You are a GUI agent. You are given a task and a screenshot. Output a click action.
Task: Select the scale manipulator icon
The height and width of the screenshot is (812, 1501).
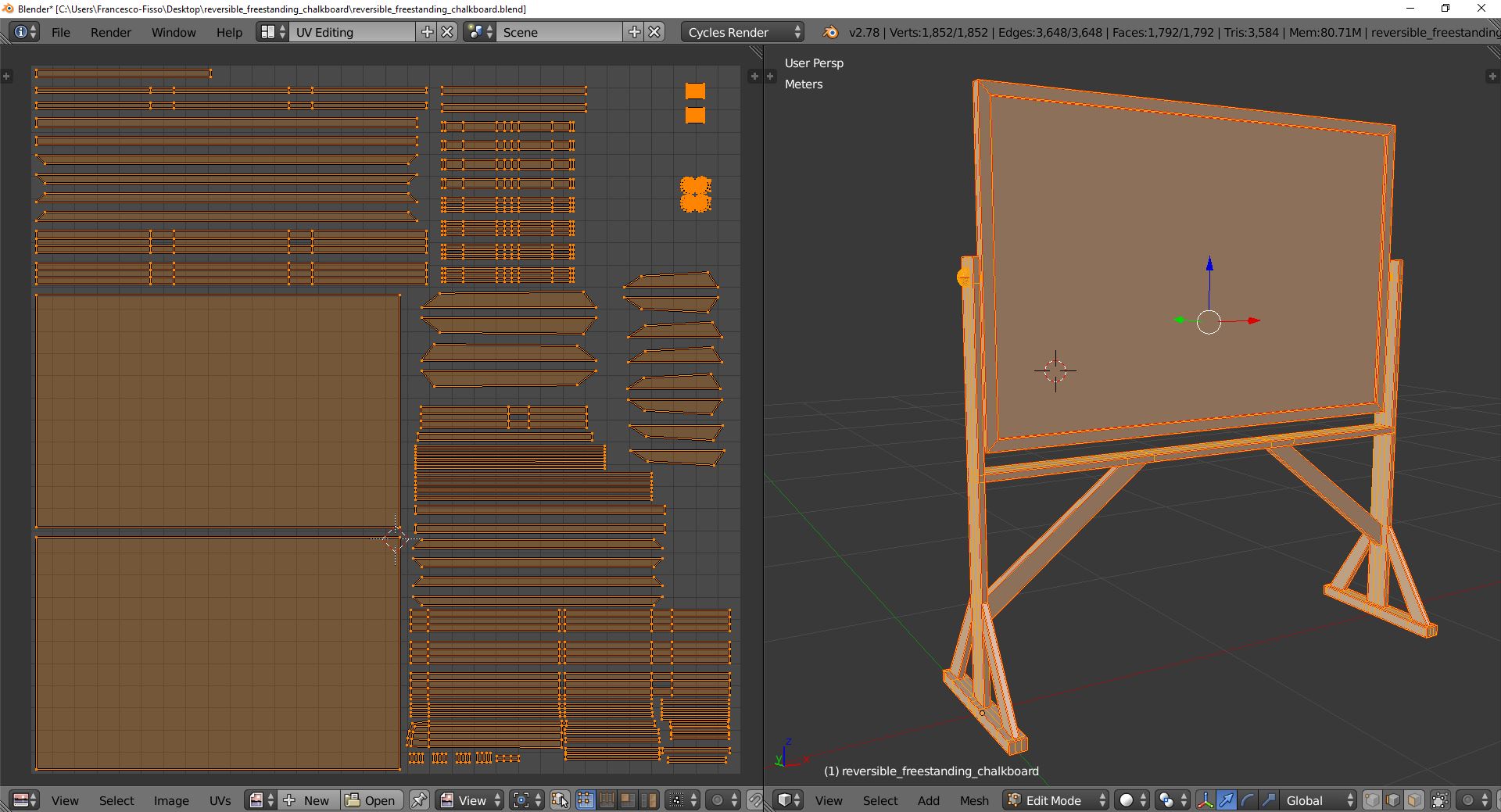coord(1268,800)
